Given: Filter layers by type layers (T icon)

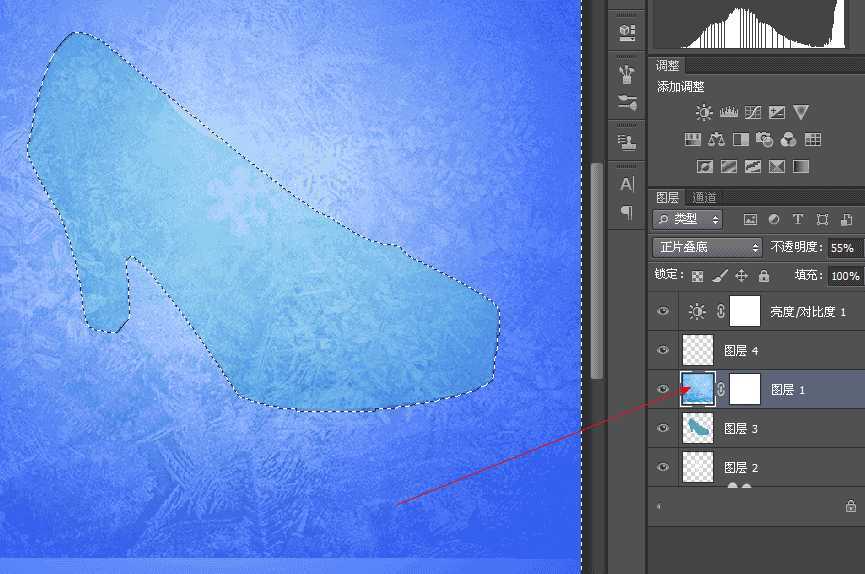Looking at the screenshot, I should [x=798, y=220].
